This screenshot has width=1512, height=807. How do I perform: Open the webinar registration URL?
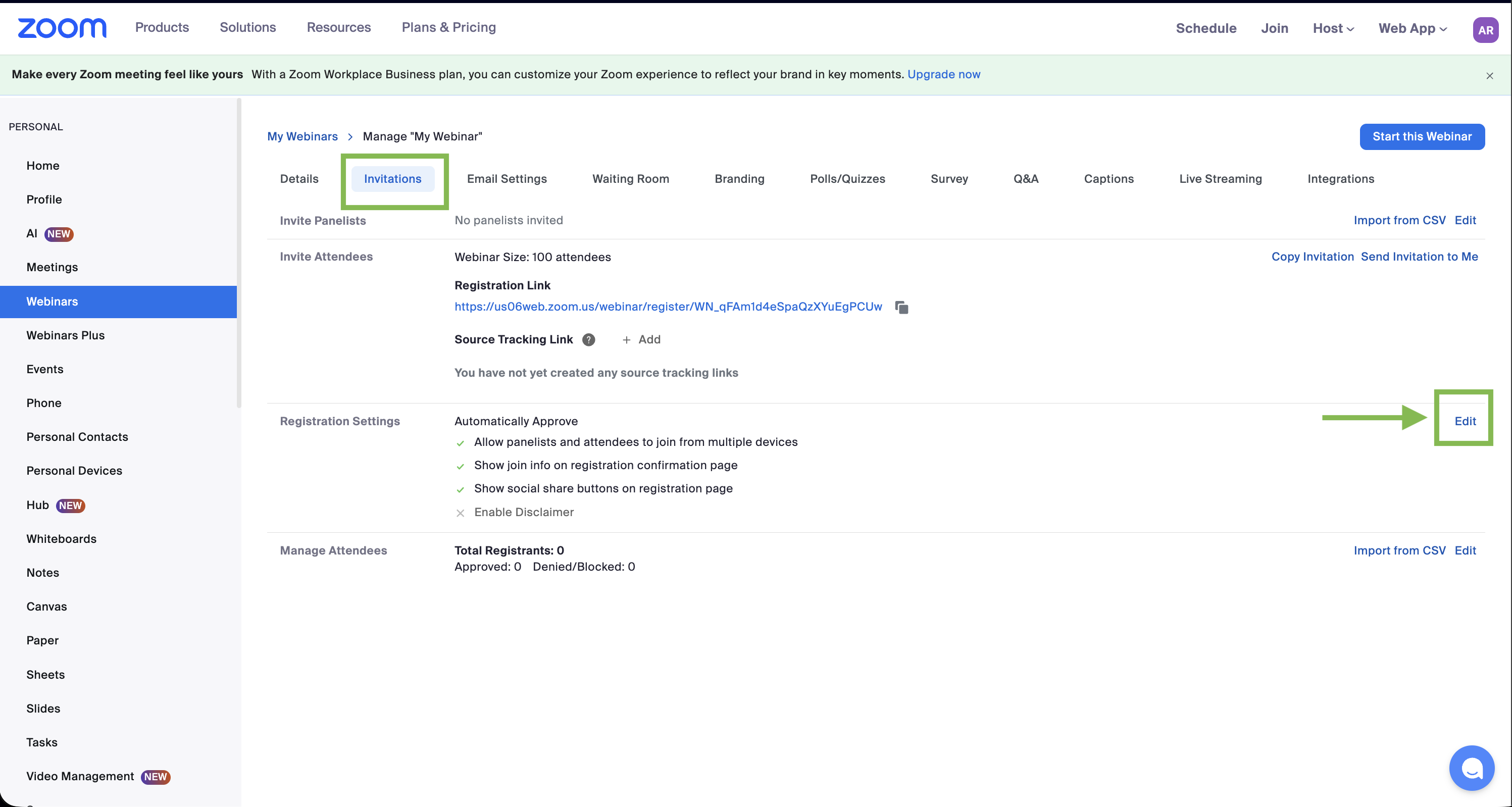click(668, 307)
